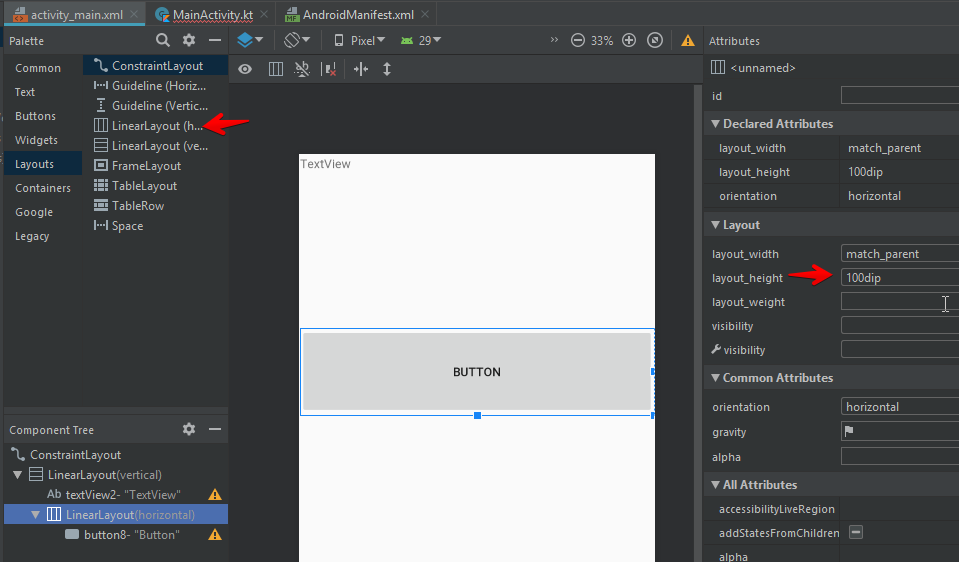Open the API level 29 dropdown

pyautogui.click(x=421, y=41)
